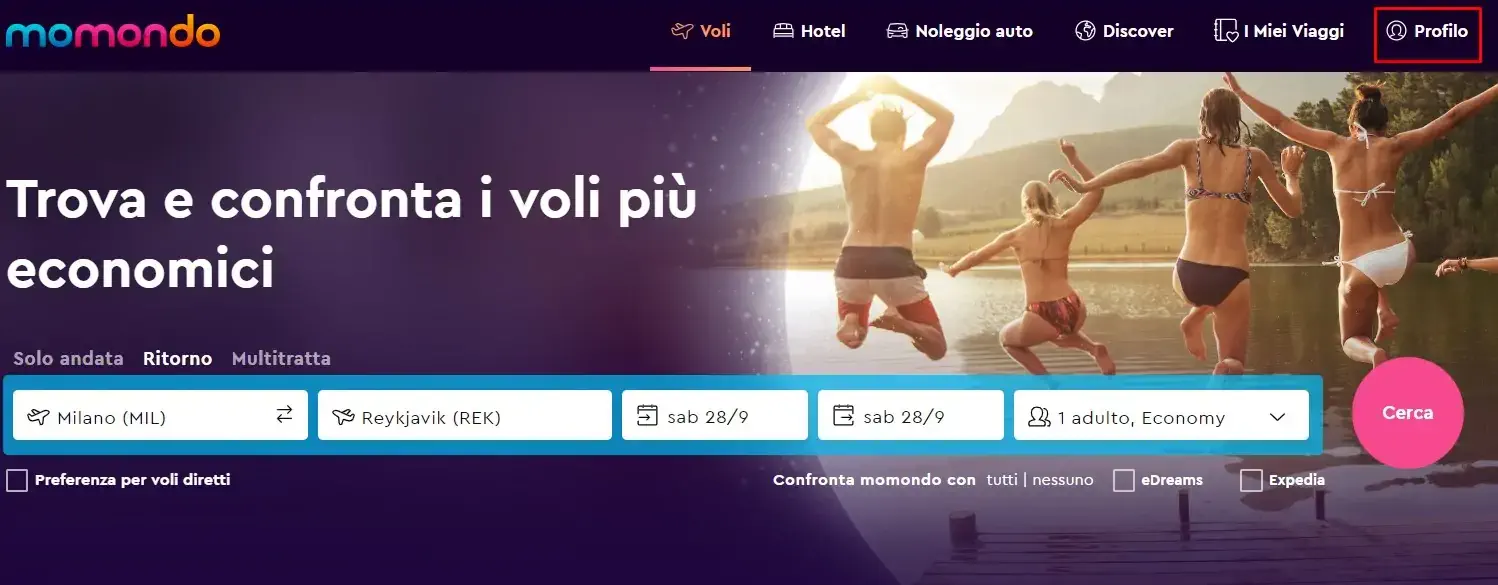Open the Profilo user icon
The height and width of the screenshot is (585, 1498).
click(1396, 31)
